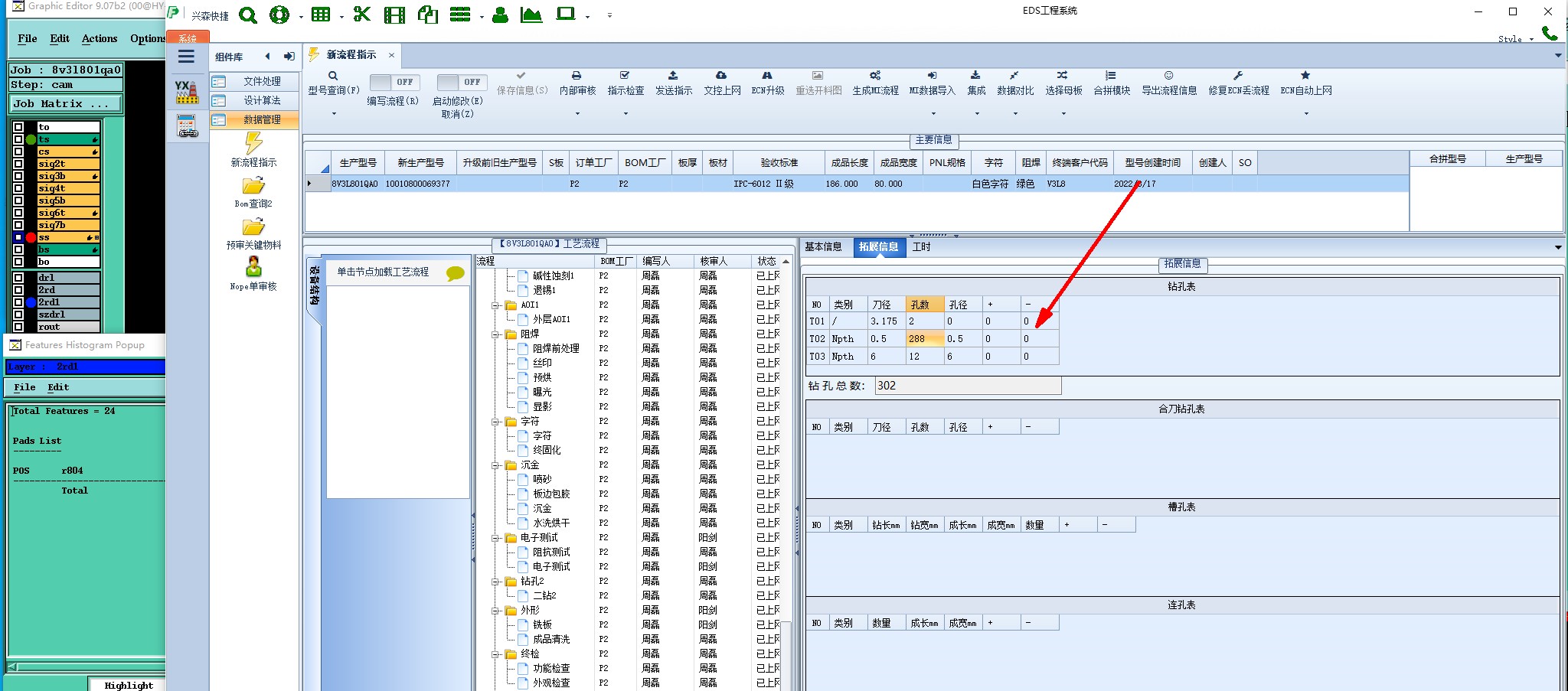Click the 数据对比 toolbar button

click(x=1015, y=83)
